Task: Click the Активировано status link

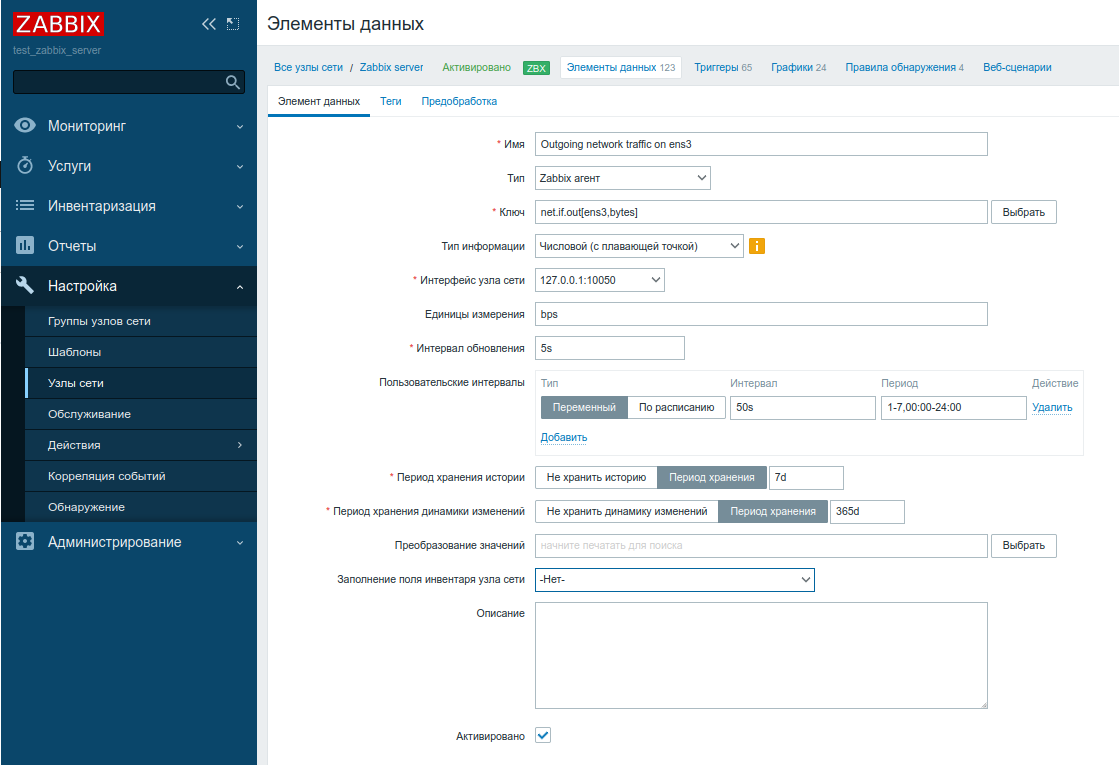Action: (x=476, y=67)
